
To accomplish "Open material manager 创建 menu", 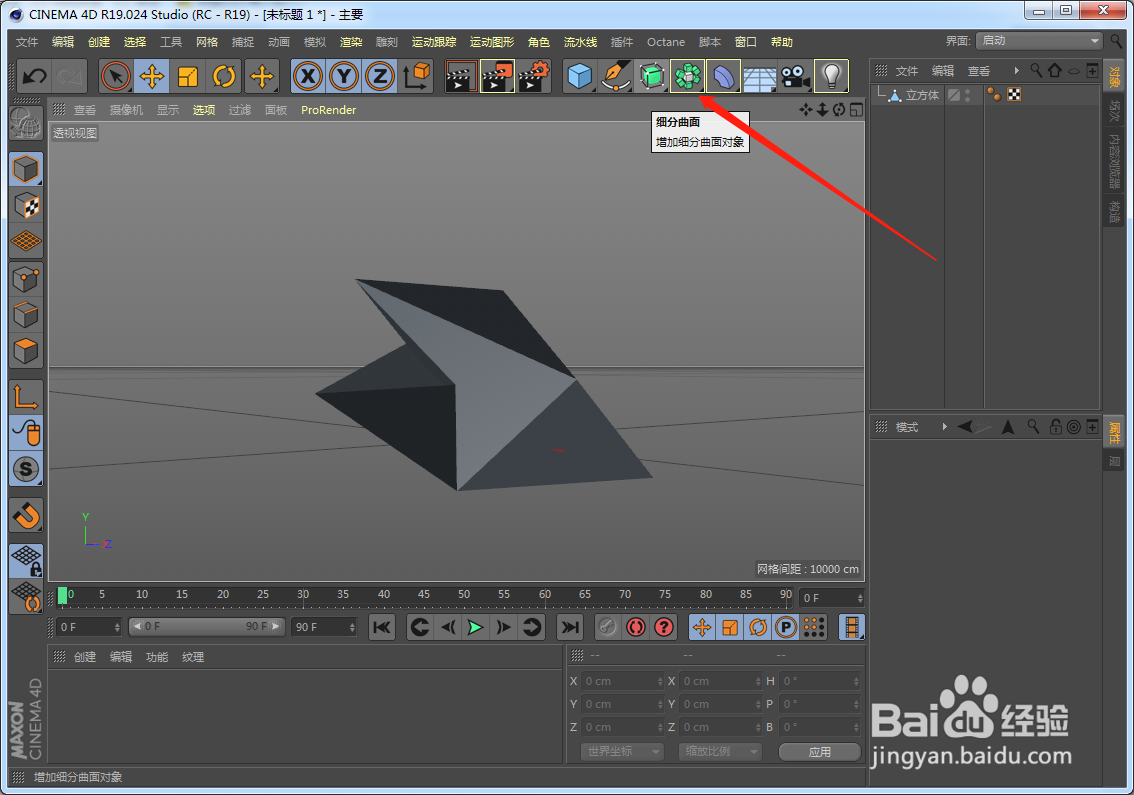I will tap(85, 657).
